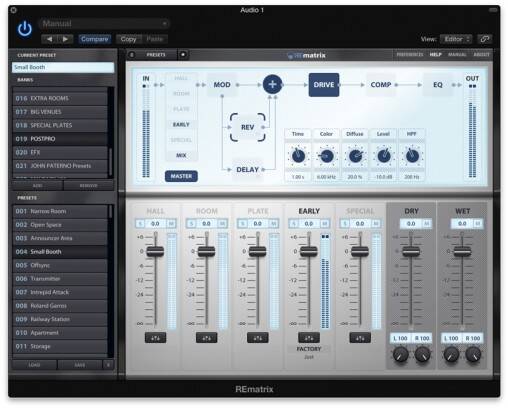Select bank 019 POSTPRO

60,139
